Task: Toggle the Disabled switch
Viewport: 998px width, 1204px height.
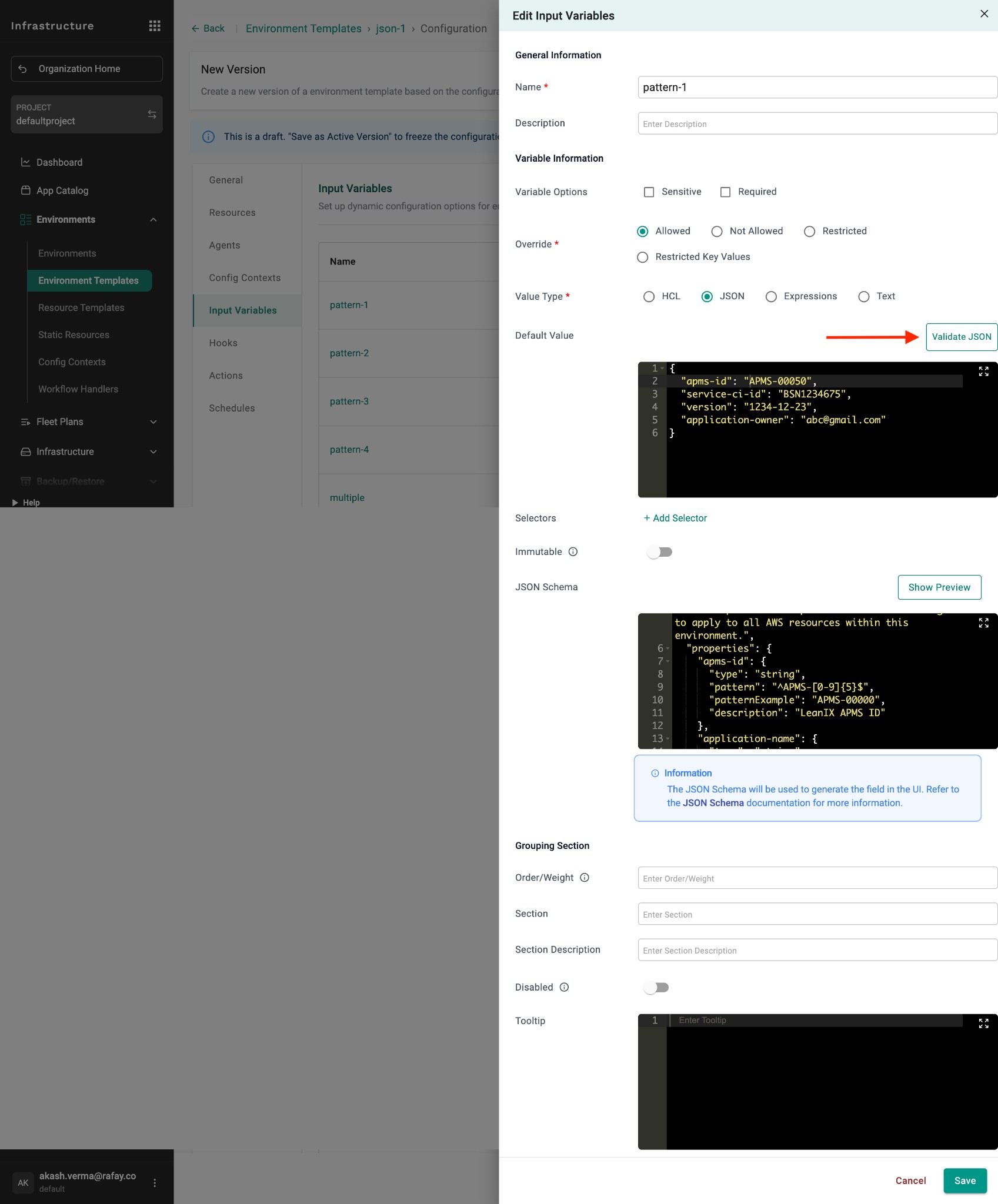Action: click(656, 988)
